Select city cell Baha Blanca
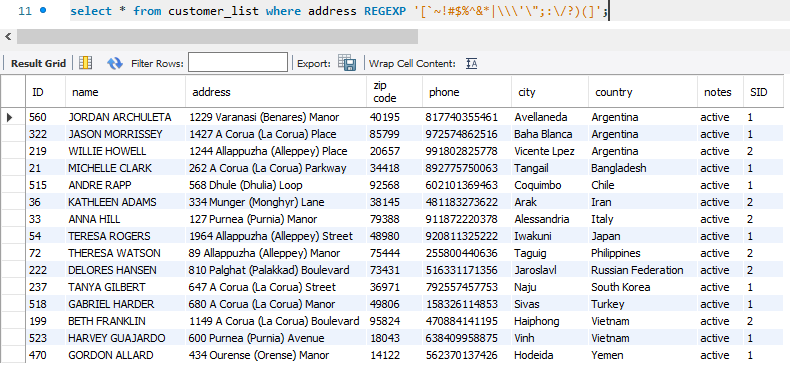Viewport: 790px width, 372px height. coord(550,134)
